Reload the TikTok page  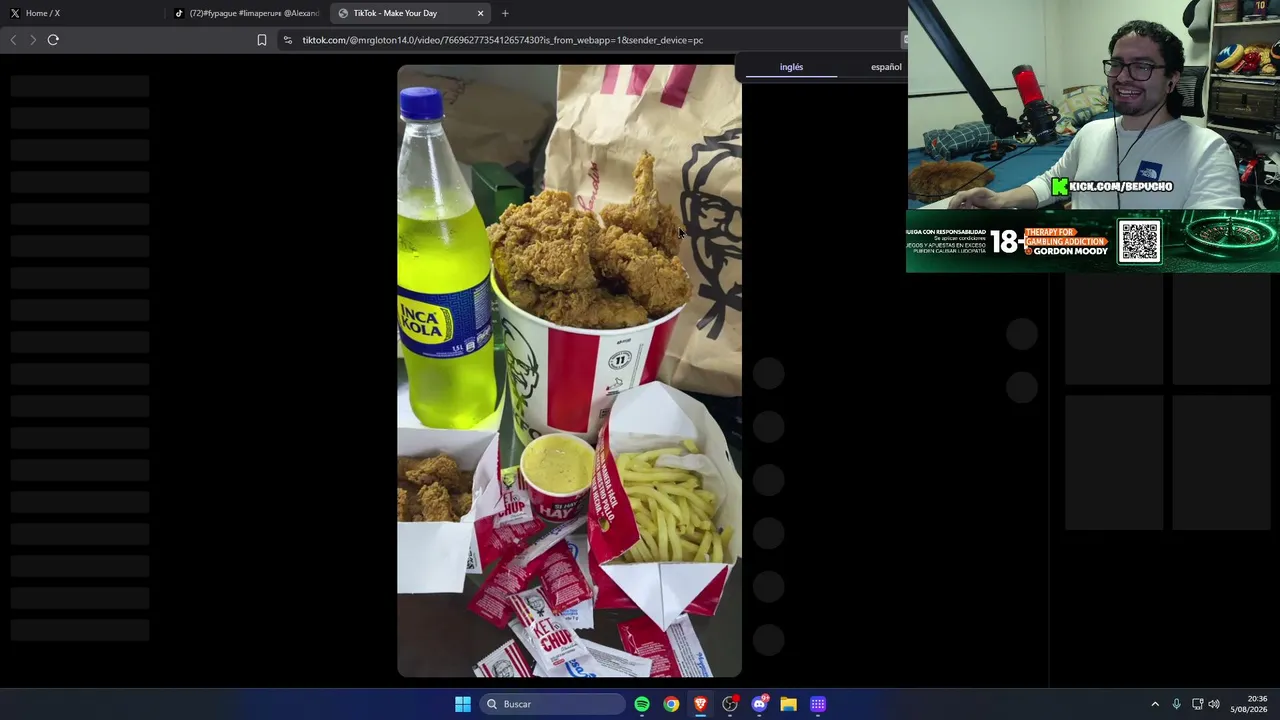[53, 40]
